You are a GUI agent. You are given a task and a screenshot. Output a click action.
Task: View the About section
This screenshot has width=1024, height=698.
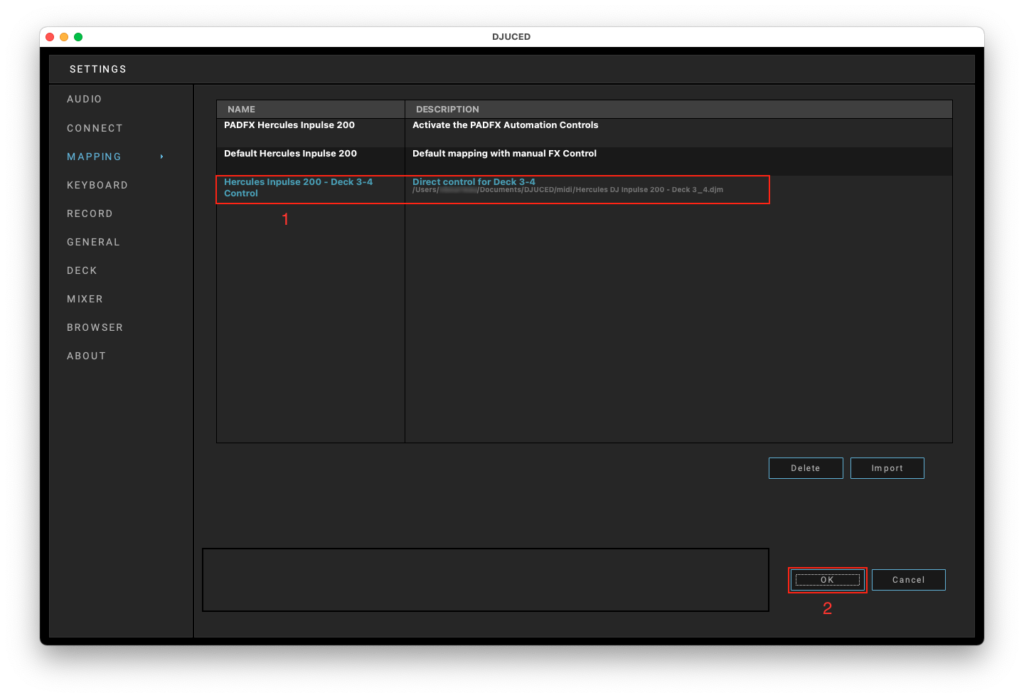pyautogui.click(x=86, y=356)
